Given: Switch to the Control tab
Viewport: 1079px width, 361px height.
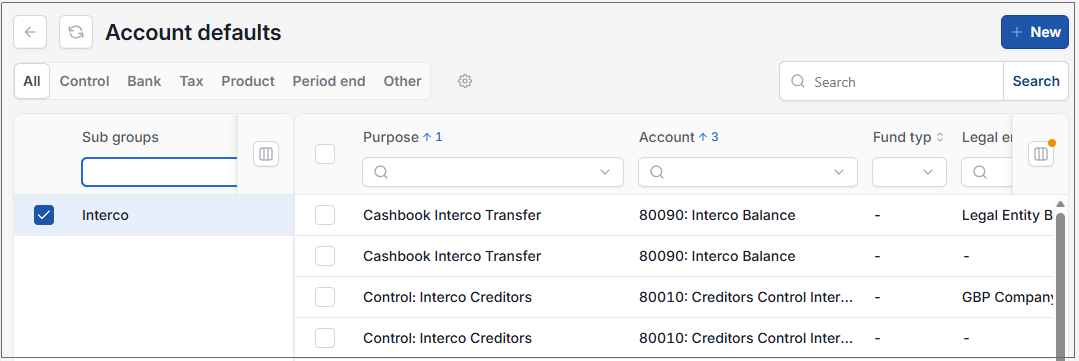Looking at the screenshot, I should click(85, 81).
